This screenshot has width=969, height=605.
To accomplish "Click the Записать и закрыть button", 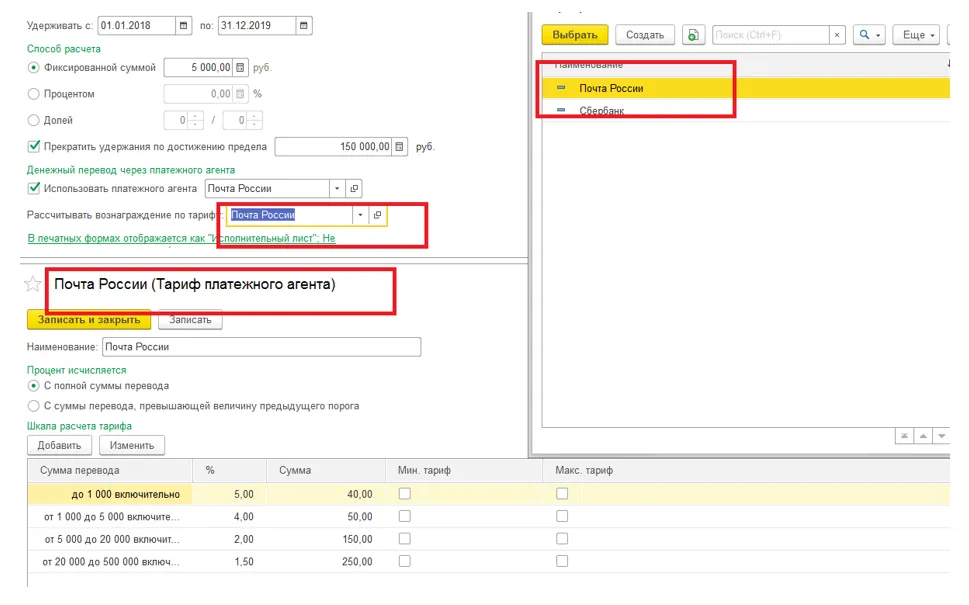I will (89, 320).
